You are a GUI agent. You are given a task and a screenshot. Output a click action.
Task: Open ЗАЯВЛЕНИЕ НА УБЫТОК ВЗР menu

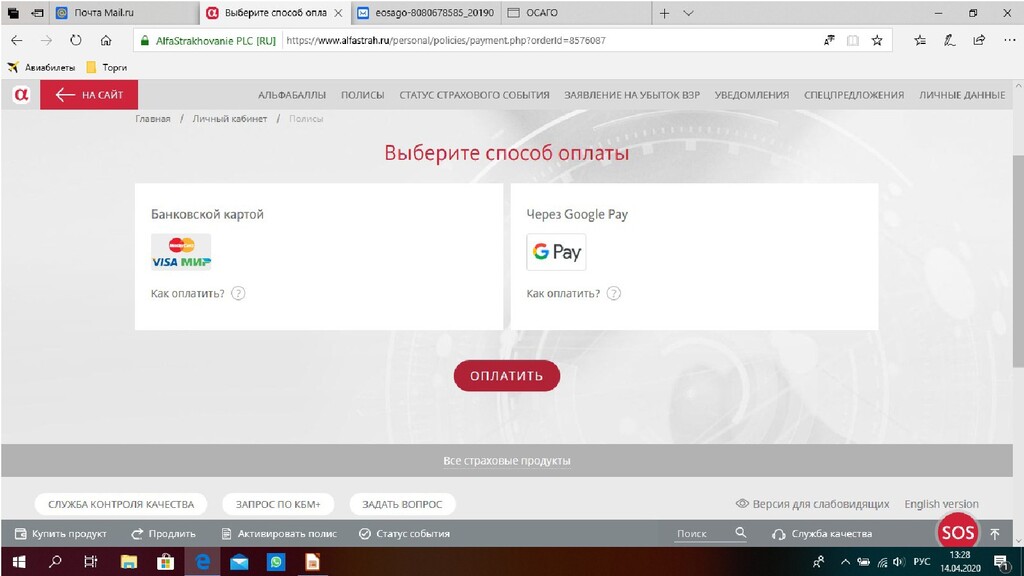(632, 95)
